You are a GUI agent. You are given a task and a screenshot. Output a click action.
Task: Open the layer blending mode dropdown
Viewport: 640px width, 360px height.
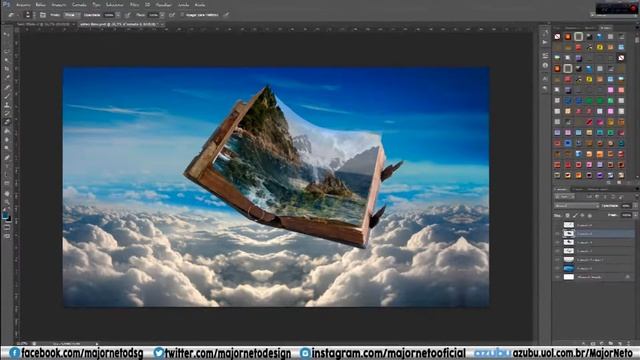(576, 206)
